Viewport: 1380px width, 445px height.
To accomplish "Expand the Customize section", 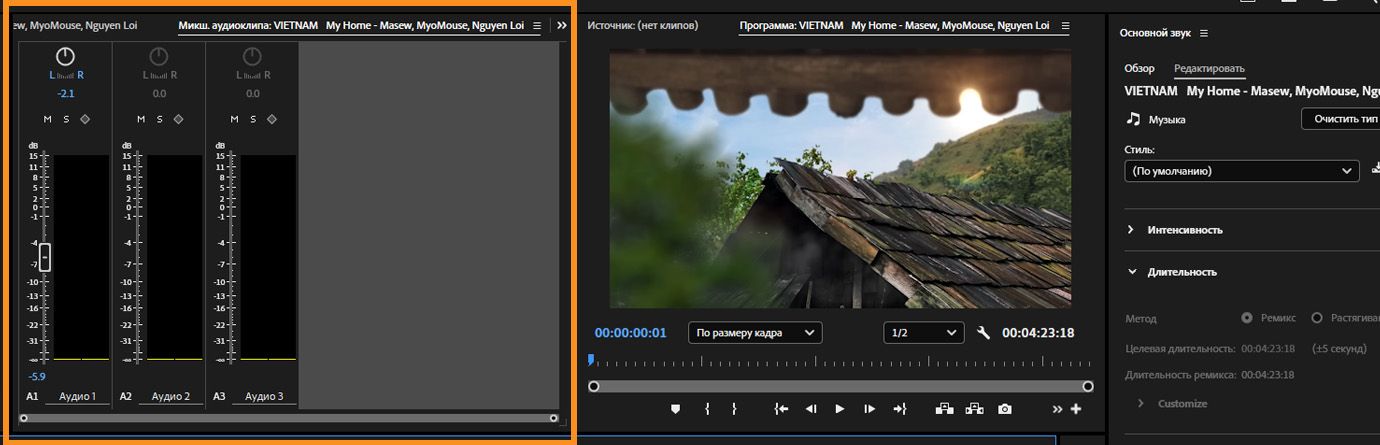I will coord(1142,403).
